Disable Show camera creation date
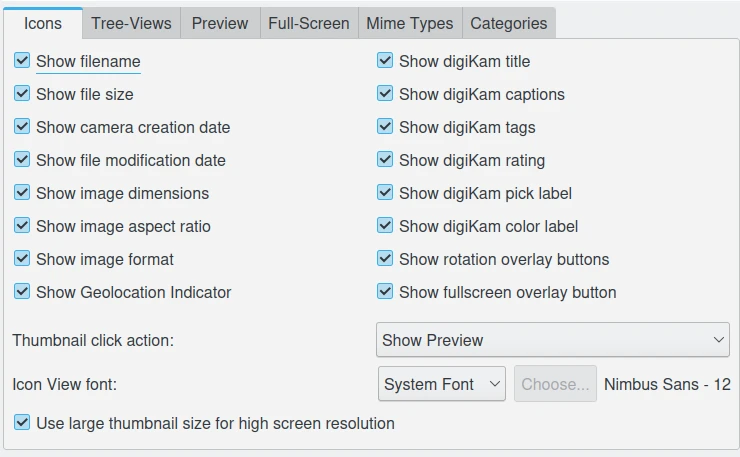The image size is (740, 457). click(22, 128)
